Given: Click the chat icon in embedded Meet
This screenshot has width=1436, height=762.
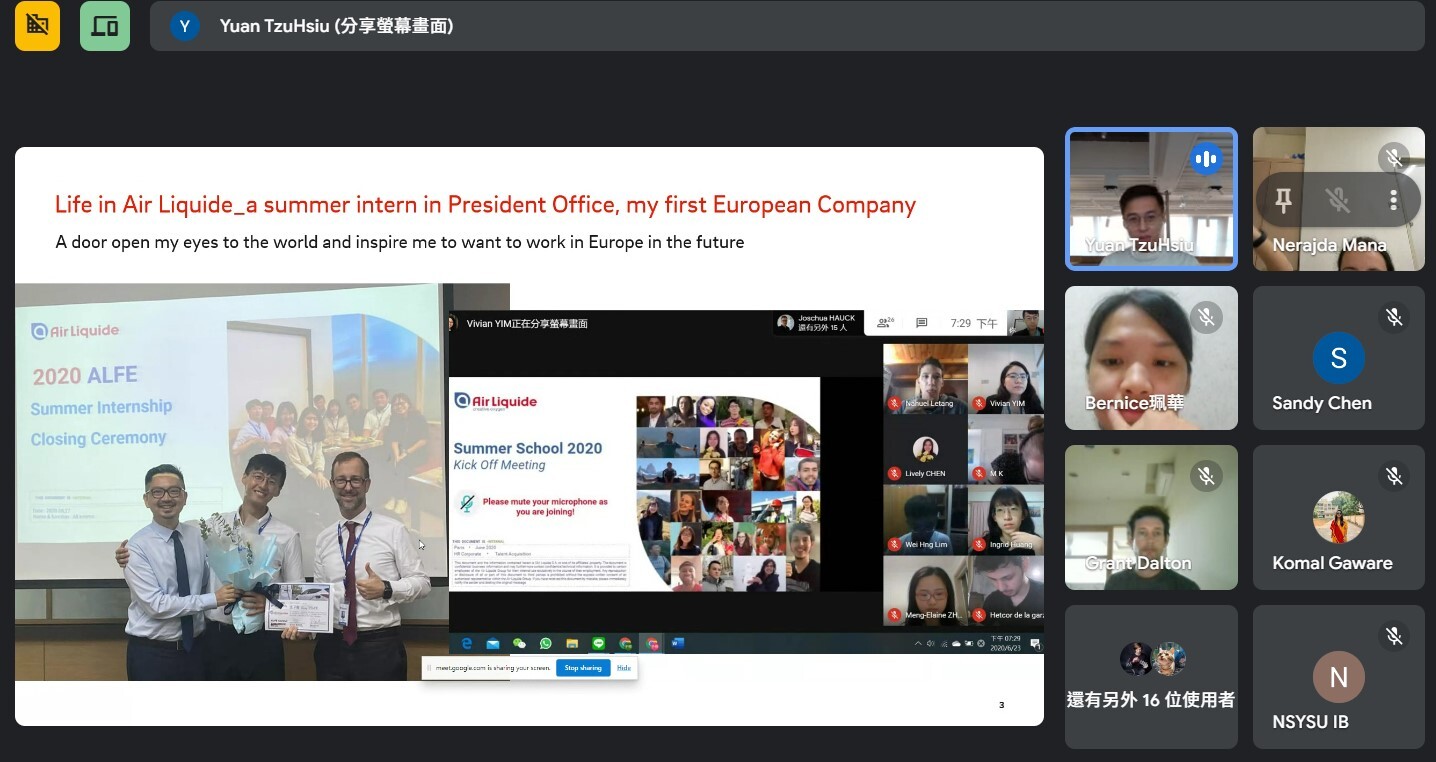Looking at the screenshot, I should 922,323.
